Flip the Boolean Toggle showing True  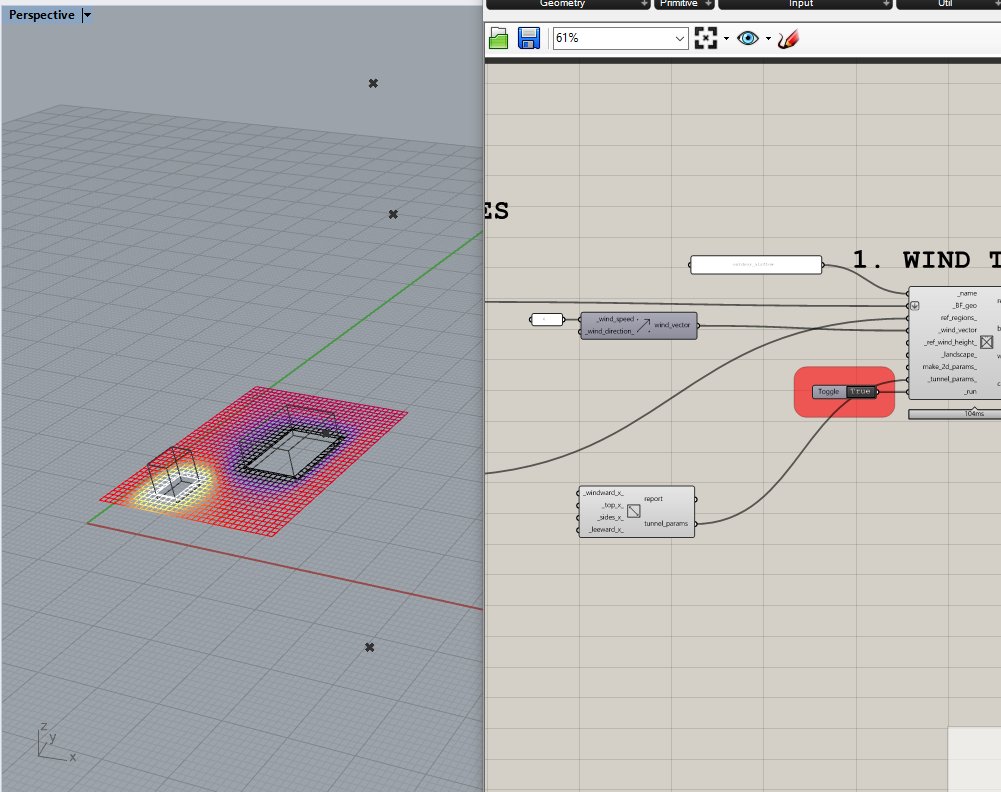point(860,391)
